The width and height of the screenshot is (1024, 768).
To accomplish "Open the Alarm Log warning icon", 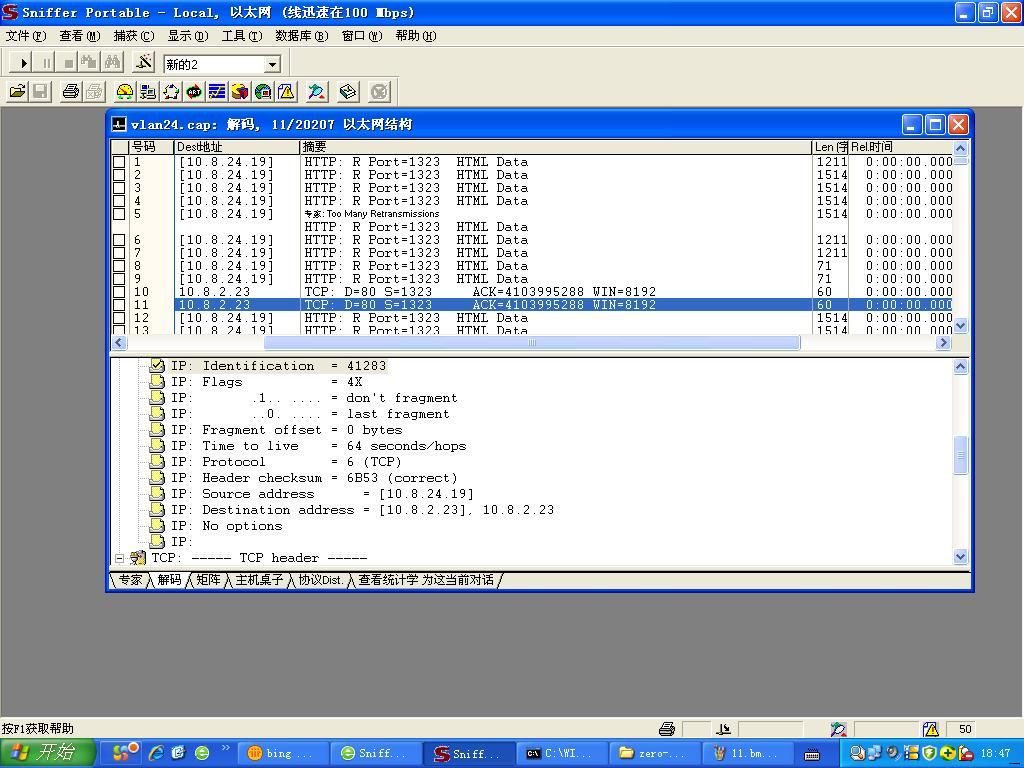I will (x=286, y=92).
